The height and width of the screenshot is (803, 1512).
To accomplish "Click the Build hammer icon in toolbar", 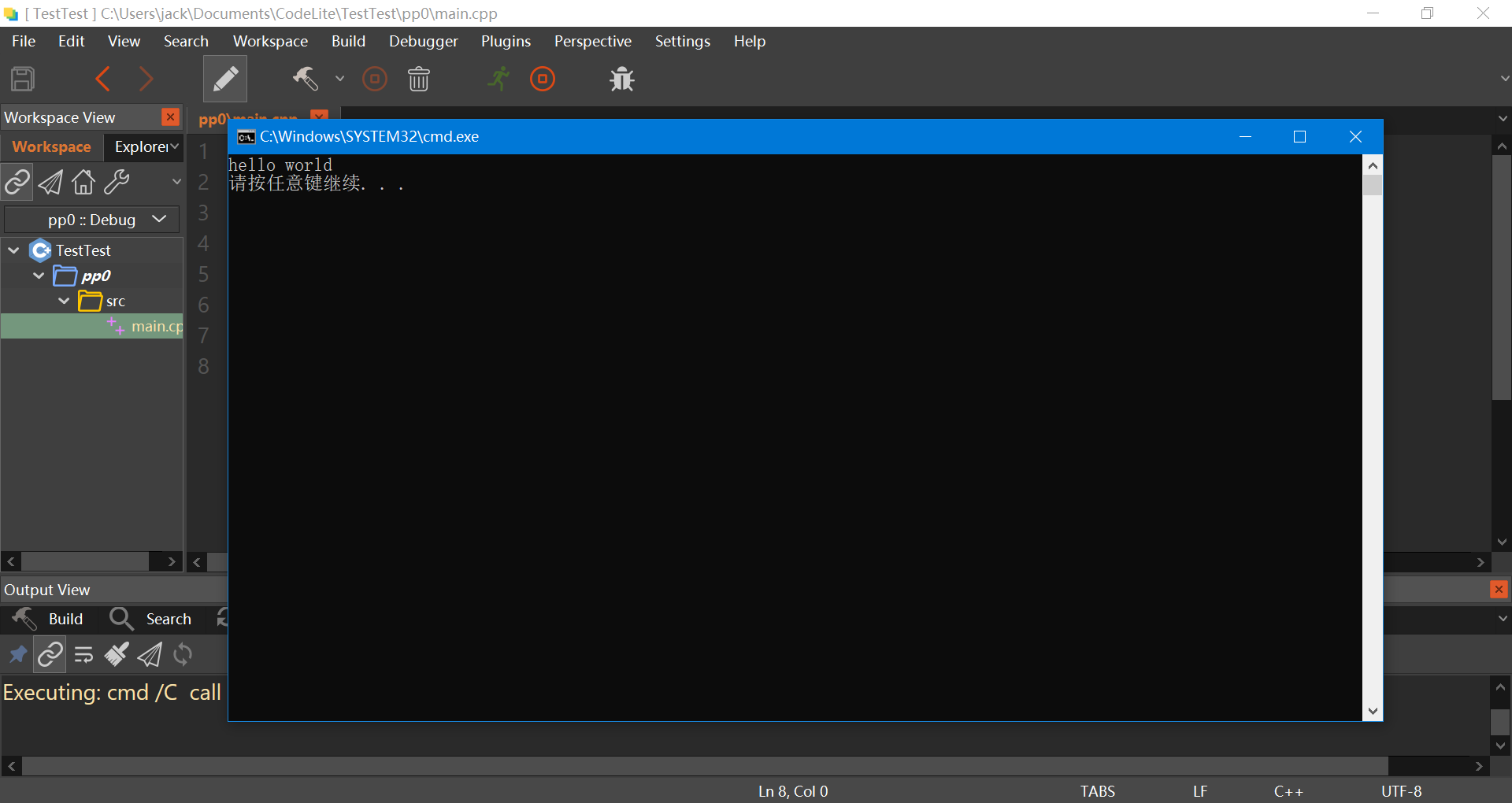I will [x=306, y=79].
